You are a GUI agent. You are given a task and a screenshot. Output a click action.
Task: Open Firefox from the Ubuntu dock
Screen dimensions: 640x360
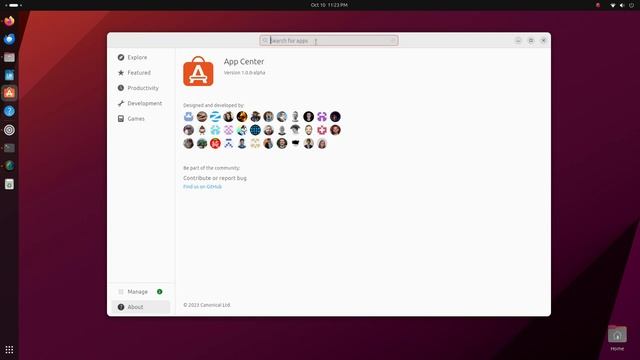pos(9,20)
